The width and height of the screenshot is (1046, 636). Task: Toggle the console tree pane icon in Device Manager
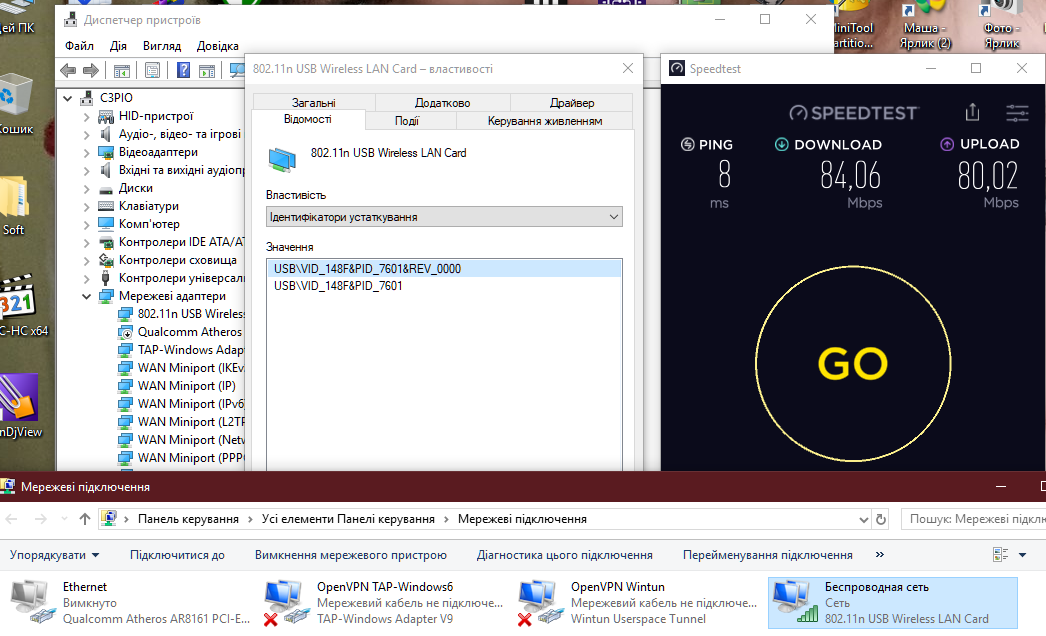pos(121,71)
